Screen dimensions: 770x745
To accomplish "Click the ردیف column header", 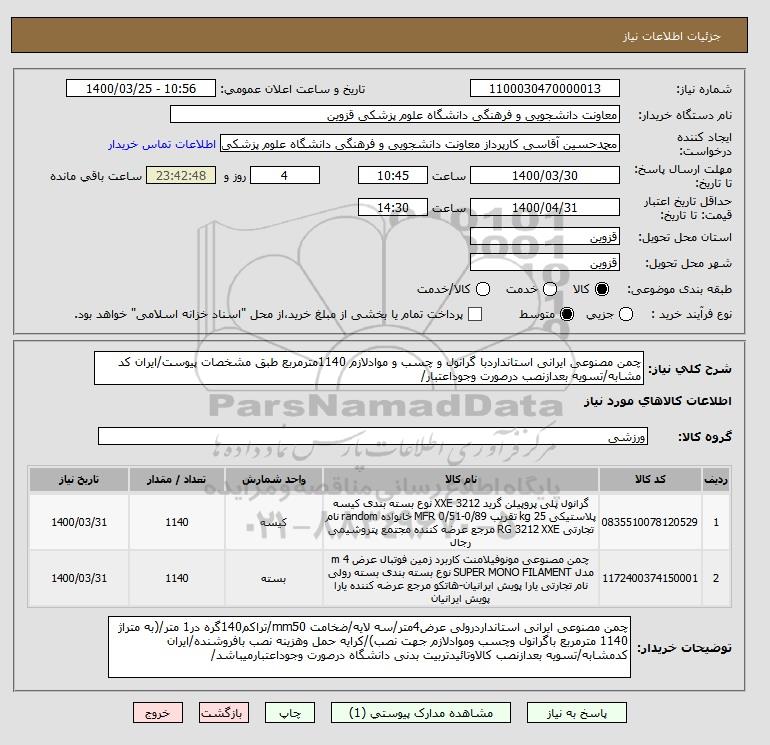I will (716, 479).
